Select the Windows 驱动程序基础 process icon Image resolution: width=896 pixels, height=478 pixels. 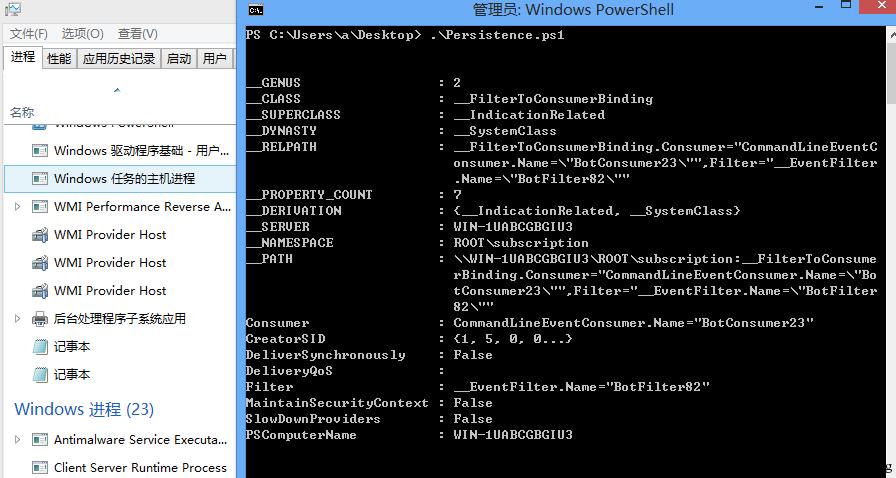coord(39,151)
